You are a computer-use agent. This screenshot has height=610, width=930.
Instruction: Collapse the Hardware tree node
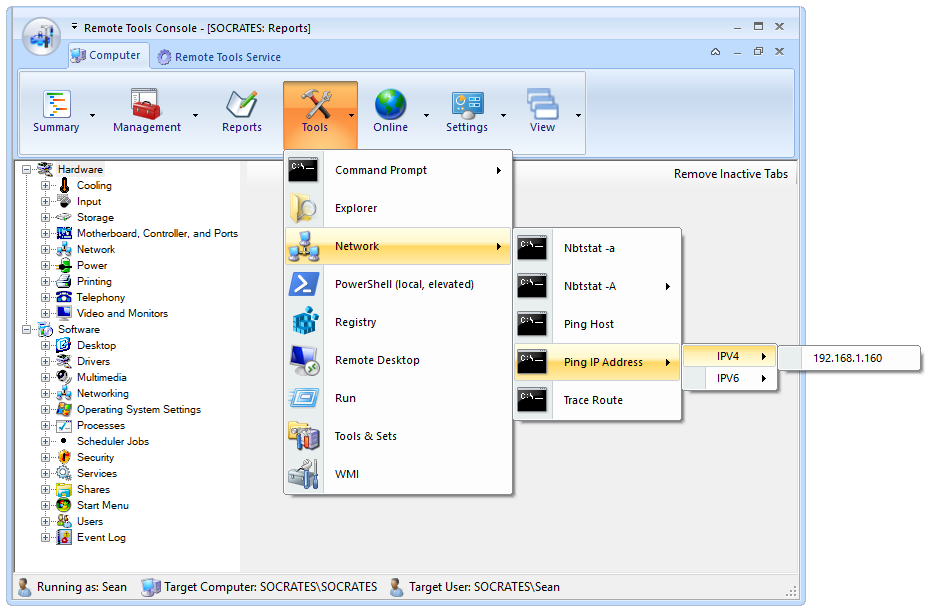(26, 169)
